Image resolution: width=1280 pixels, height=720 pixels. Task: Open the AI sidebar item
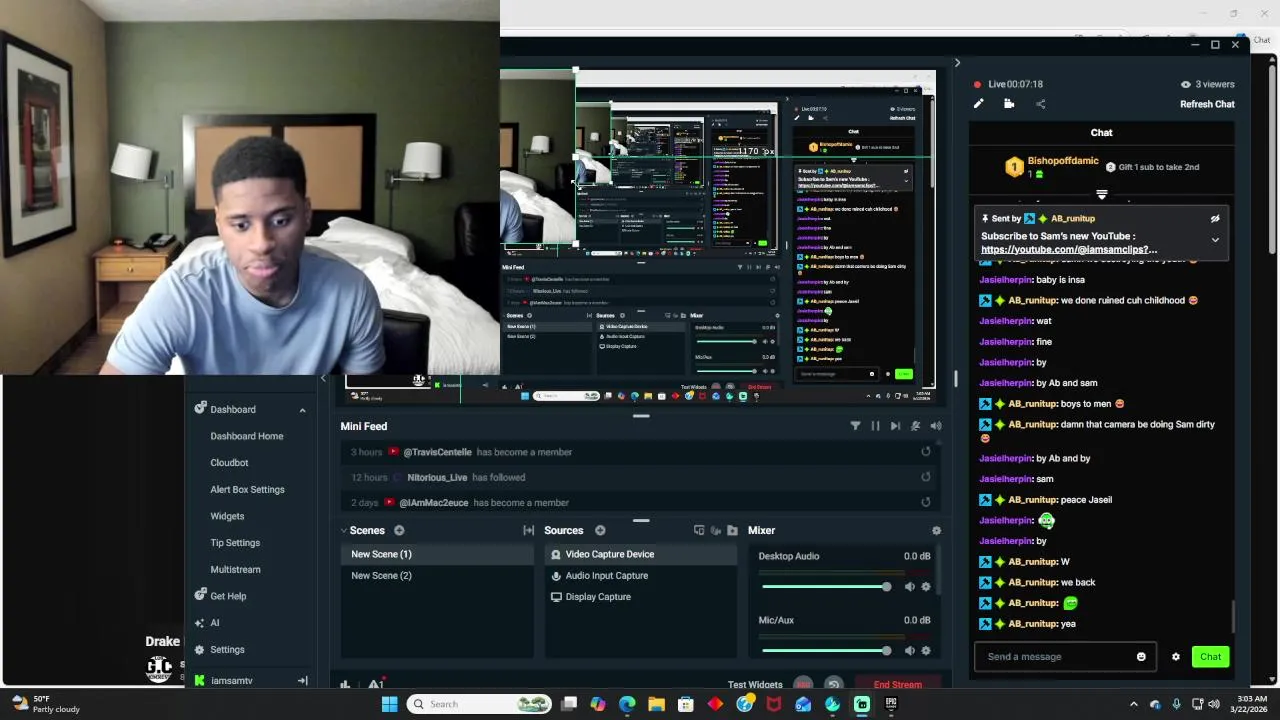207,623
